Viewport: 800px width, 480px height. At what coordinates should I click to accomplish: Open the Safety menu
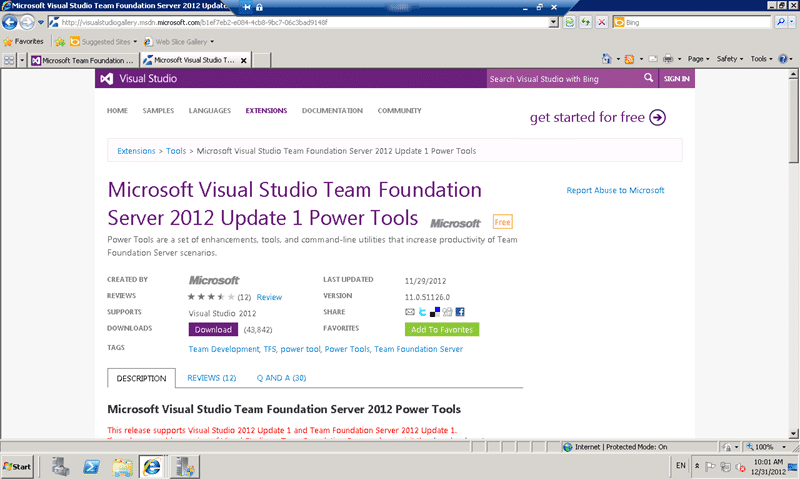click(730, 59)
